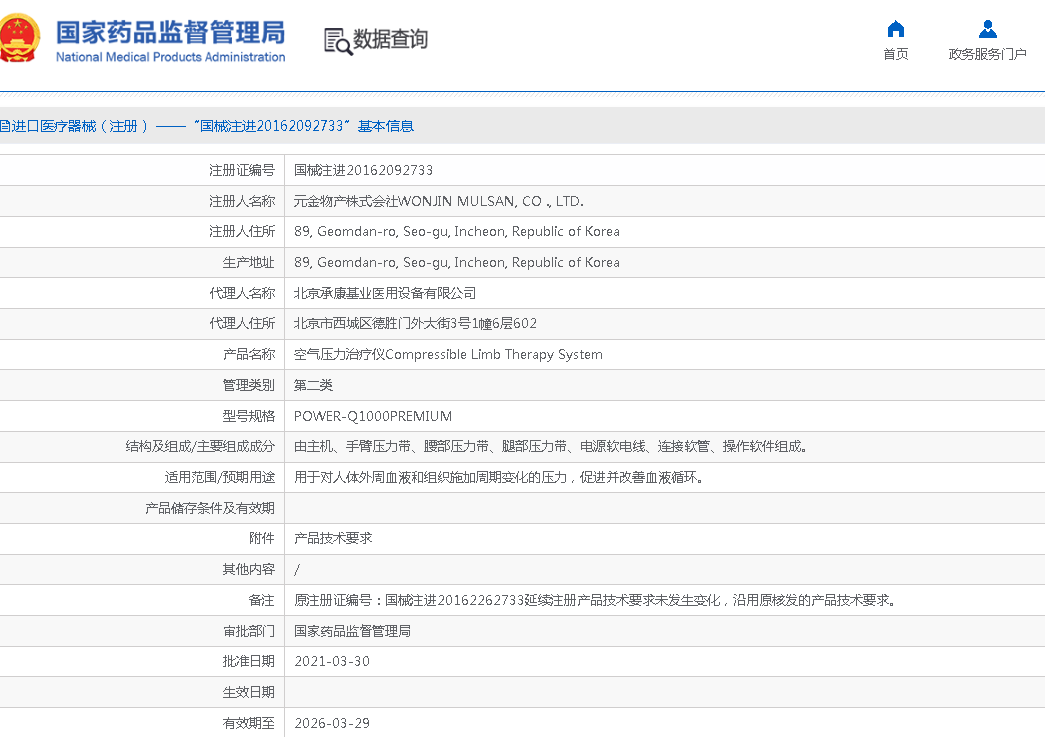The width and height of the screenshot is (1045, 737).
Task: Click the 数据查询 magnifier document icon
Action: tap(338, 40)
